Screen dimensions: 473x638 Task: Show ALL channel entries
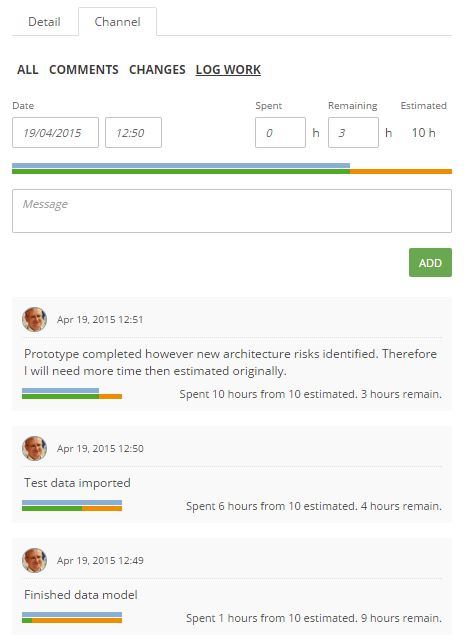pos(28,70)
